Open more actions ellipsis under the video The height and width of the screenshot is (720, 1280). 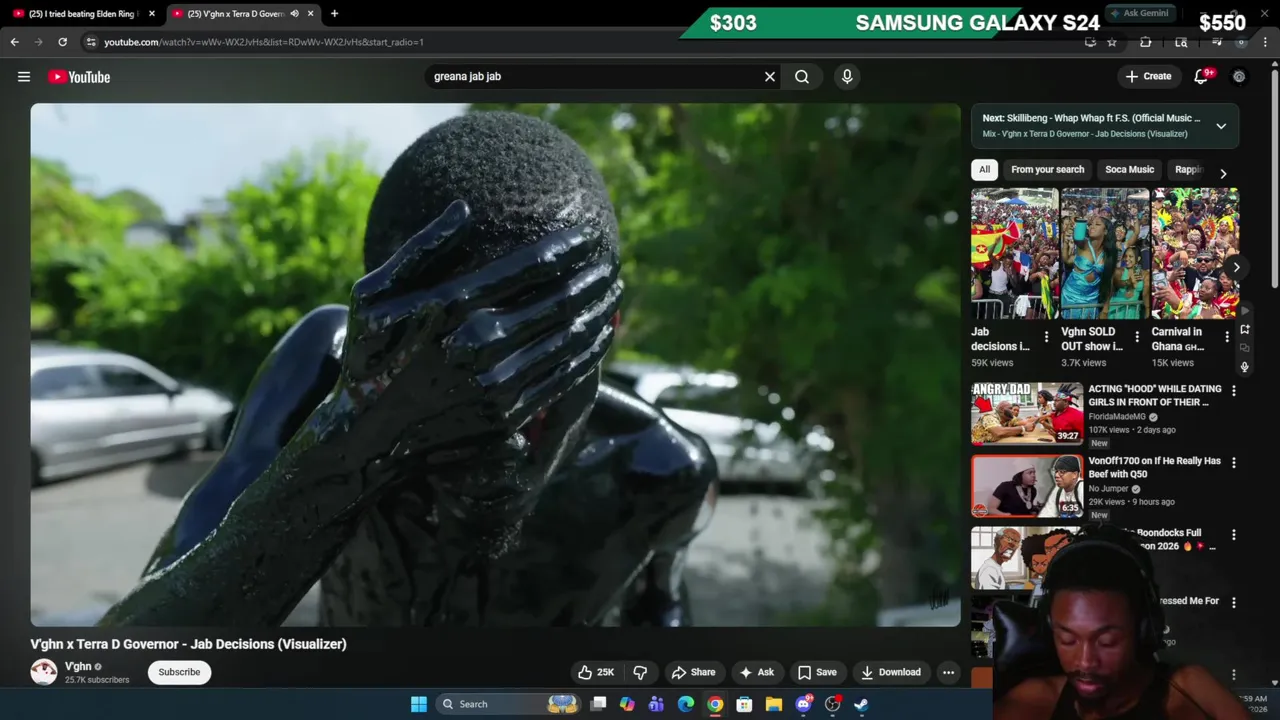coord(948,672)
